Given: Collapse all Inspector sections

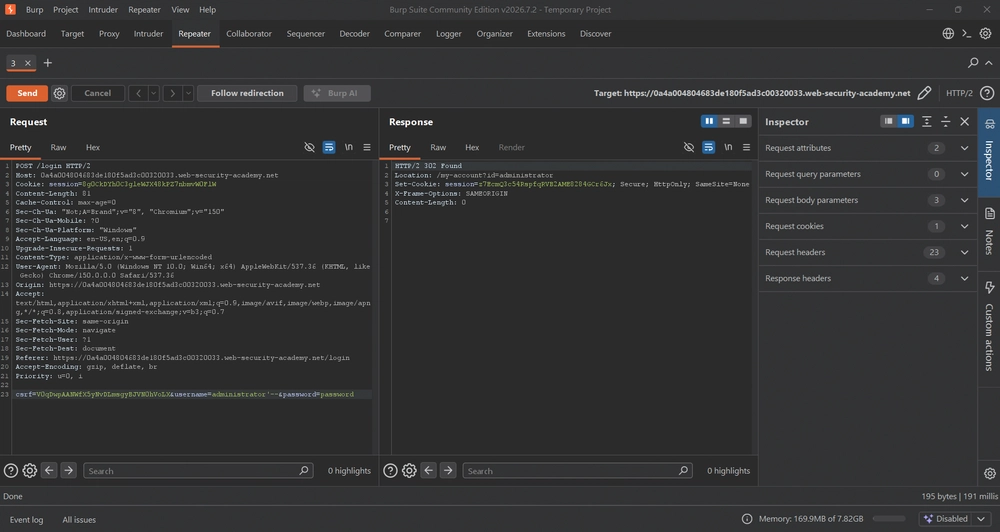Looking at the screenshot, I should tap(946, 121).
